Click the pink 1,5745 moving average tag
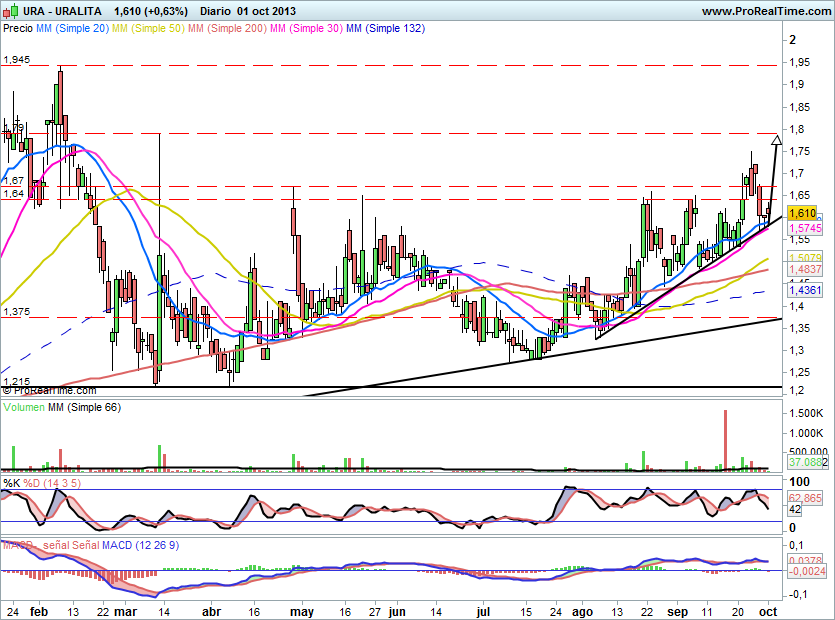Screen dimensions: 835x620 [x=803, y=228]
